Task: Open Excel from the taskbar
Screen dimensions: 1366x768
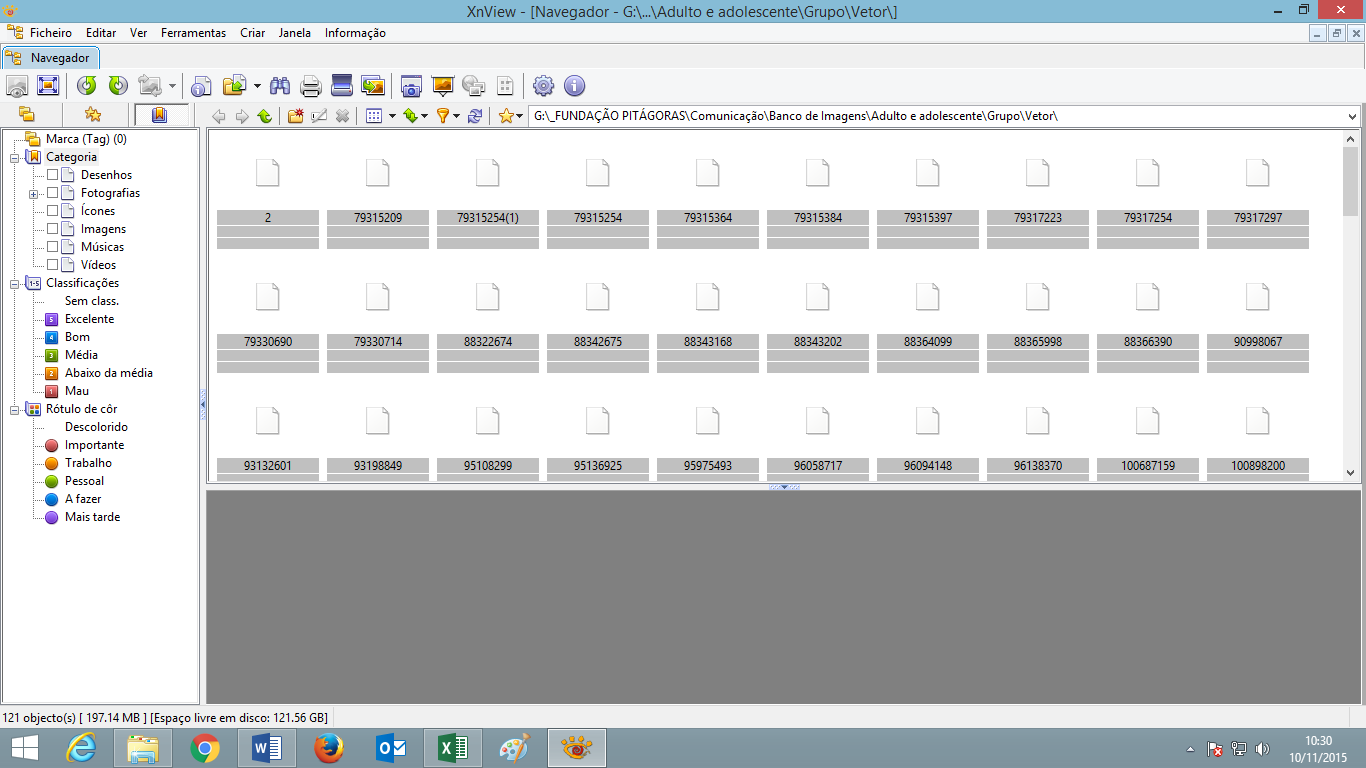Action: pyautogui.click(x=453, y=748)
